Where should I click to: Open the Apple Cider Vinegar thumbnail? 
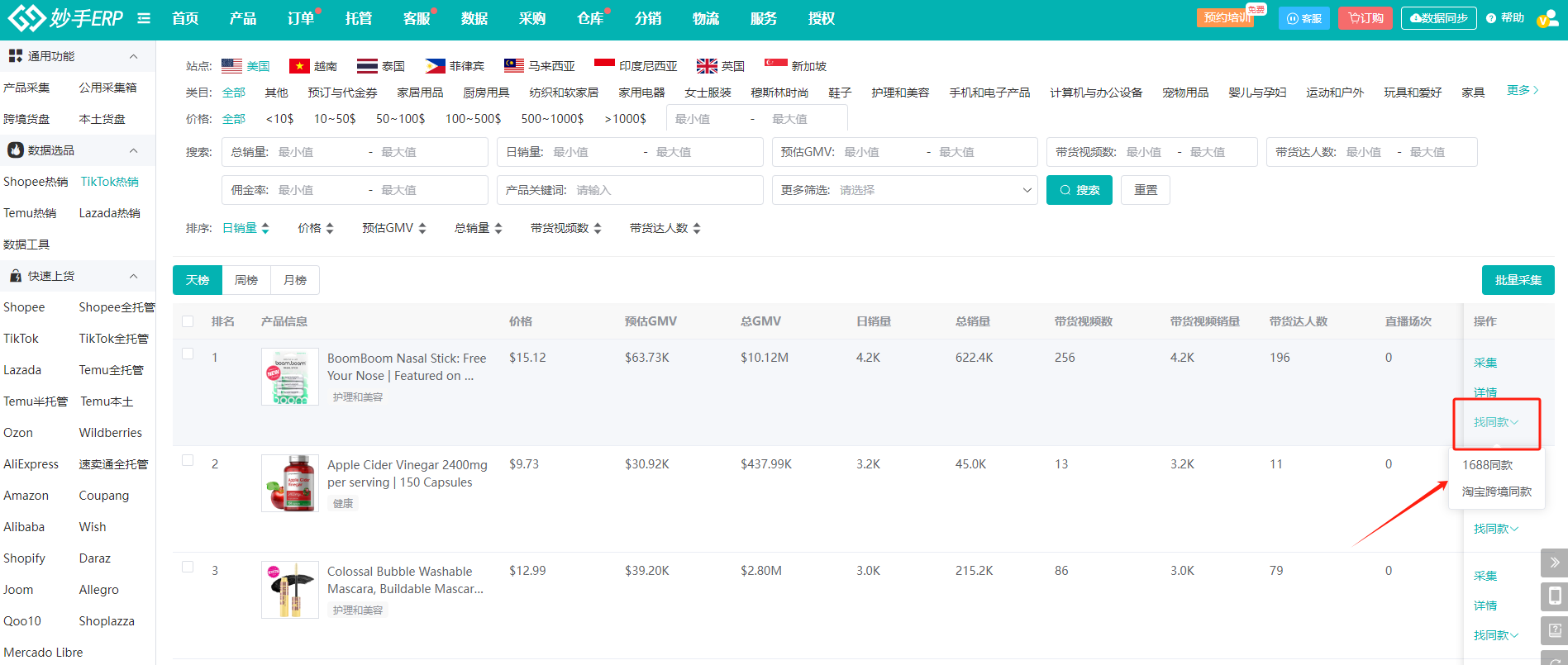tap(290, 483)
